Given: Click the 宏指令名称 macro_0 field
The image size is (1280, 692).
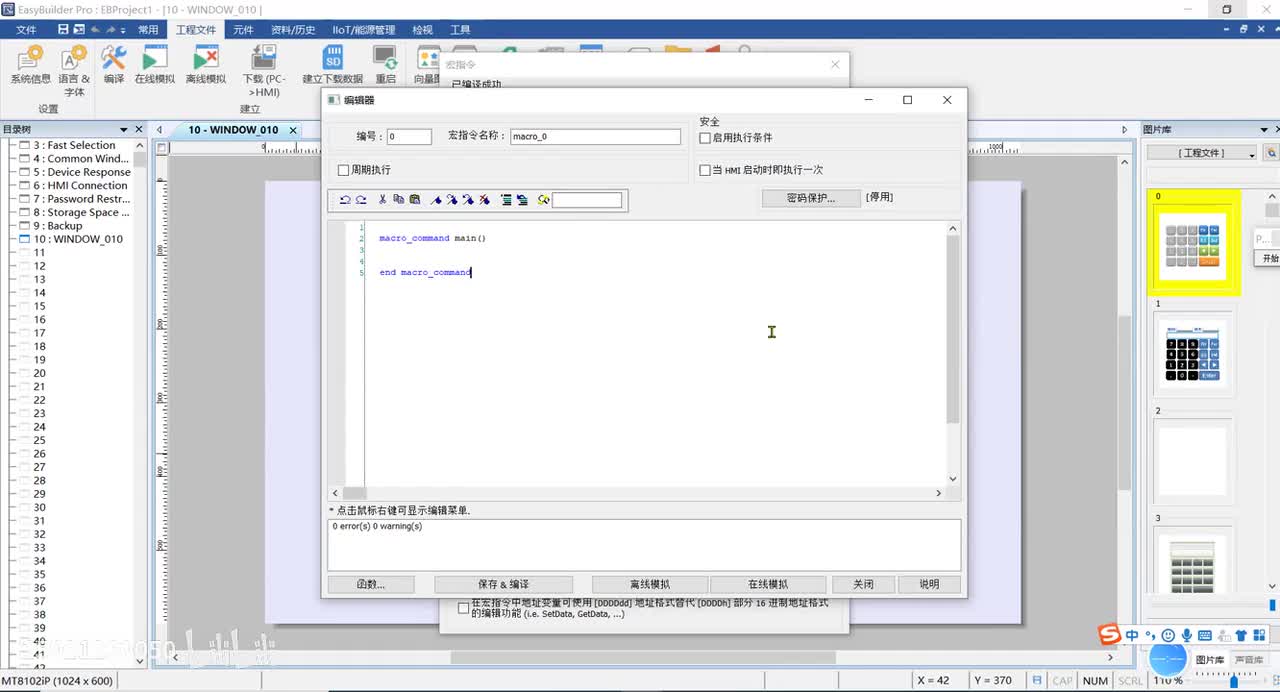Looking at the screenshot, I should [595, 137].
